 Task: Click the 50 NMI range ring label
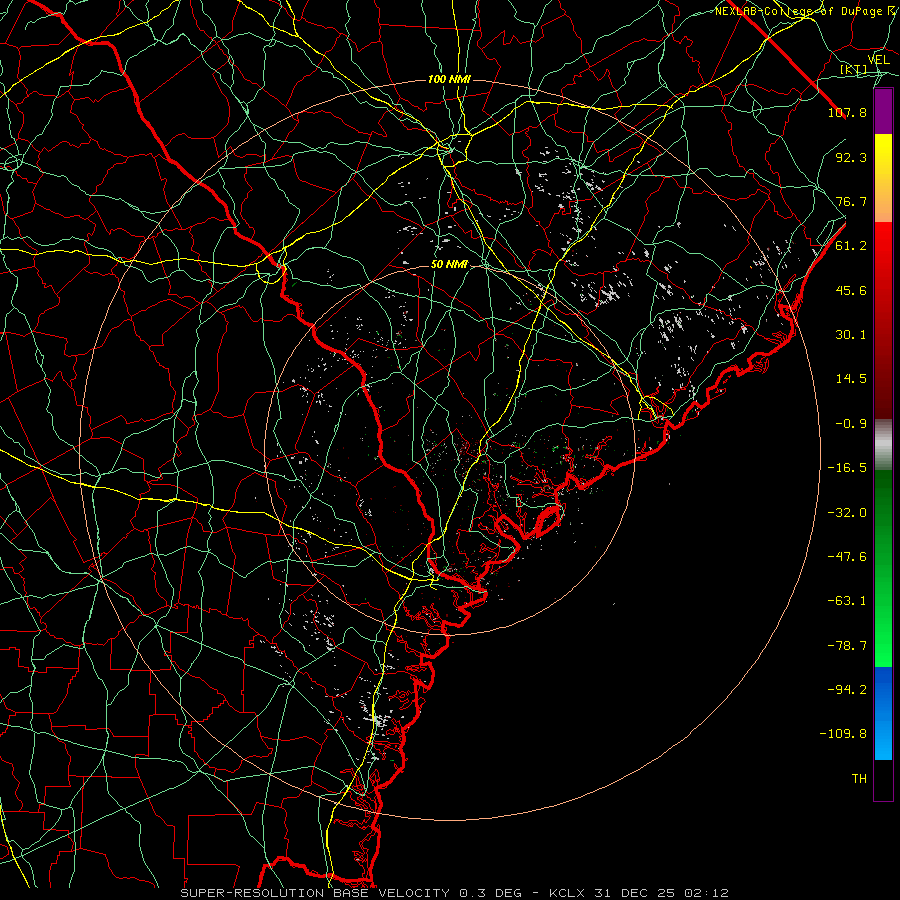click(449, 265)
